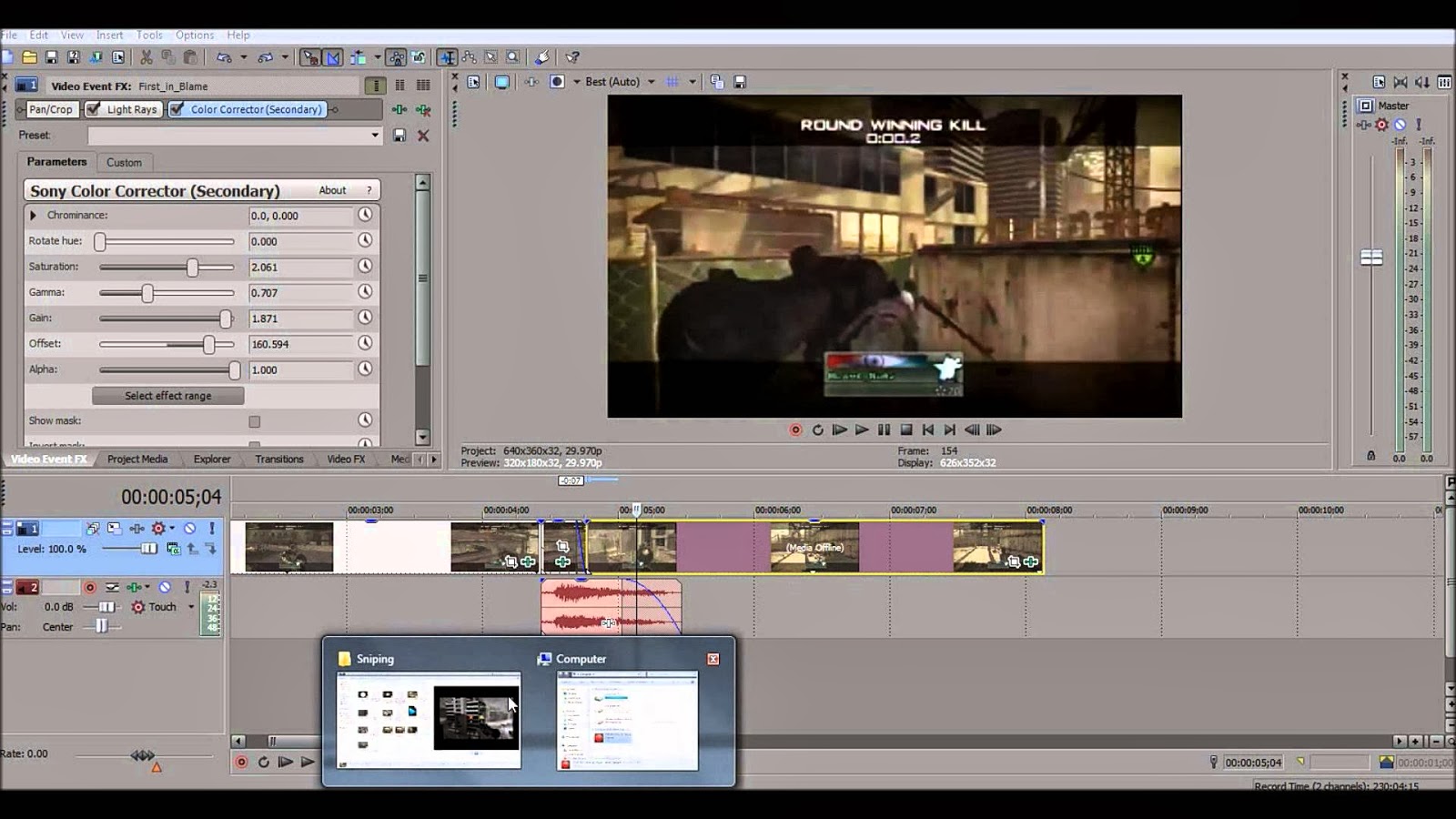1456x819 pixels.
Task: Click the Record button under video preview
Action: tap(795, 430)
